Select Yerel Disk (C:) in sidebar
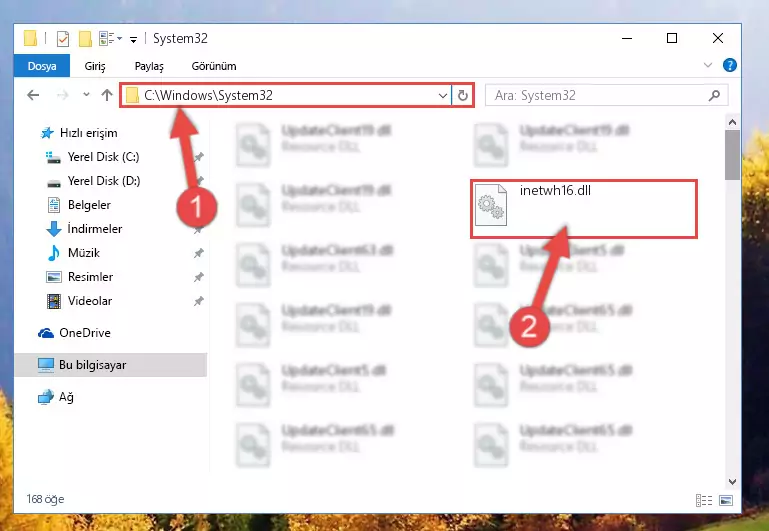 [x=93, y=157]
